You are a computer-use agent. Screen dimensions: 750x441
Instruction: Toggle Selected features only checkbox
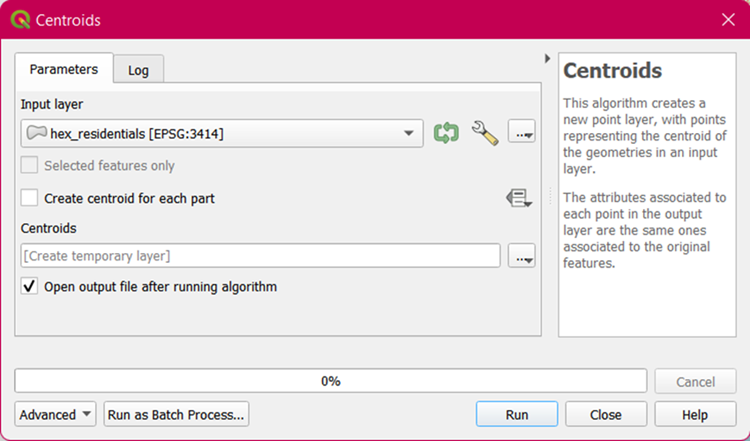(x=30, y=166)
